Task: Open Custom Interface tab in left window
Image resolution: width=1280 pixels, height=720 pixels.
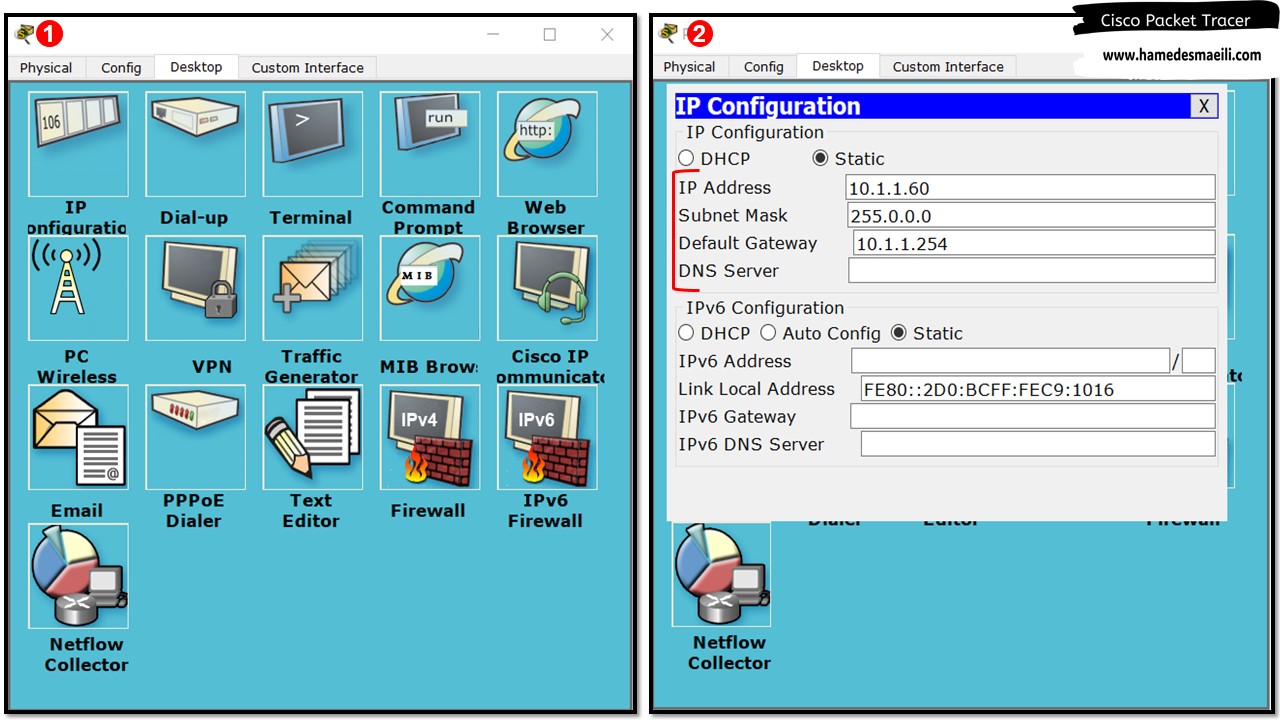Action: pyautogui.click(x=308, y=68)
